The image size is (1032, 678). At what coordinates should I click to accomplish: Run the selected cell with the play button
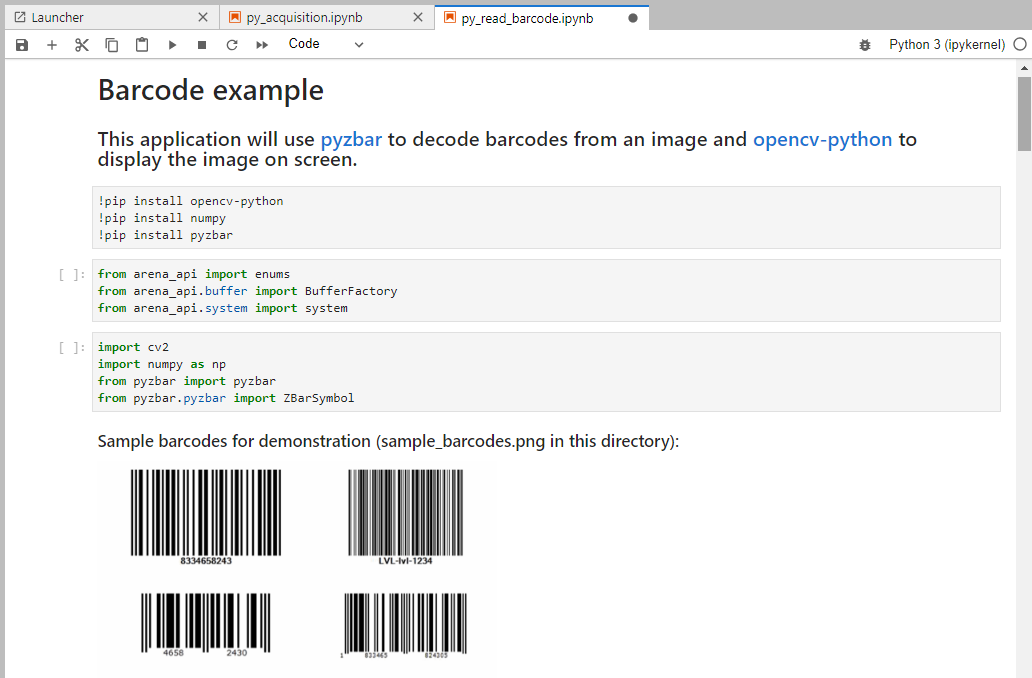click(172, 45)
